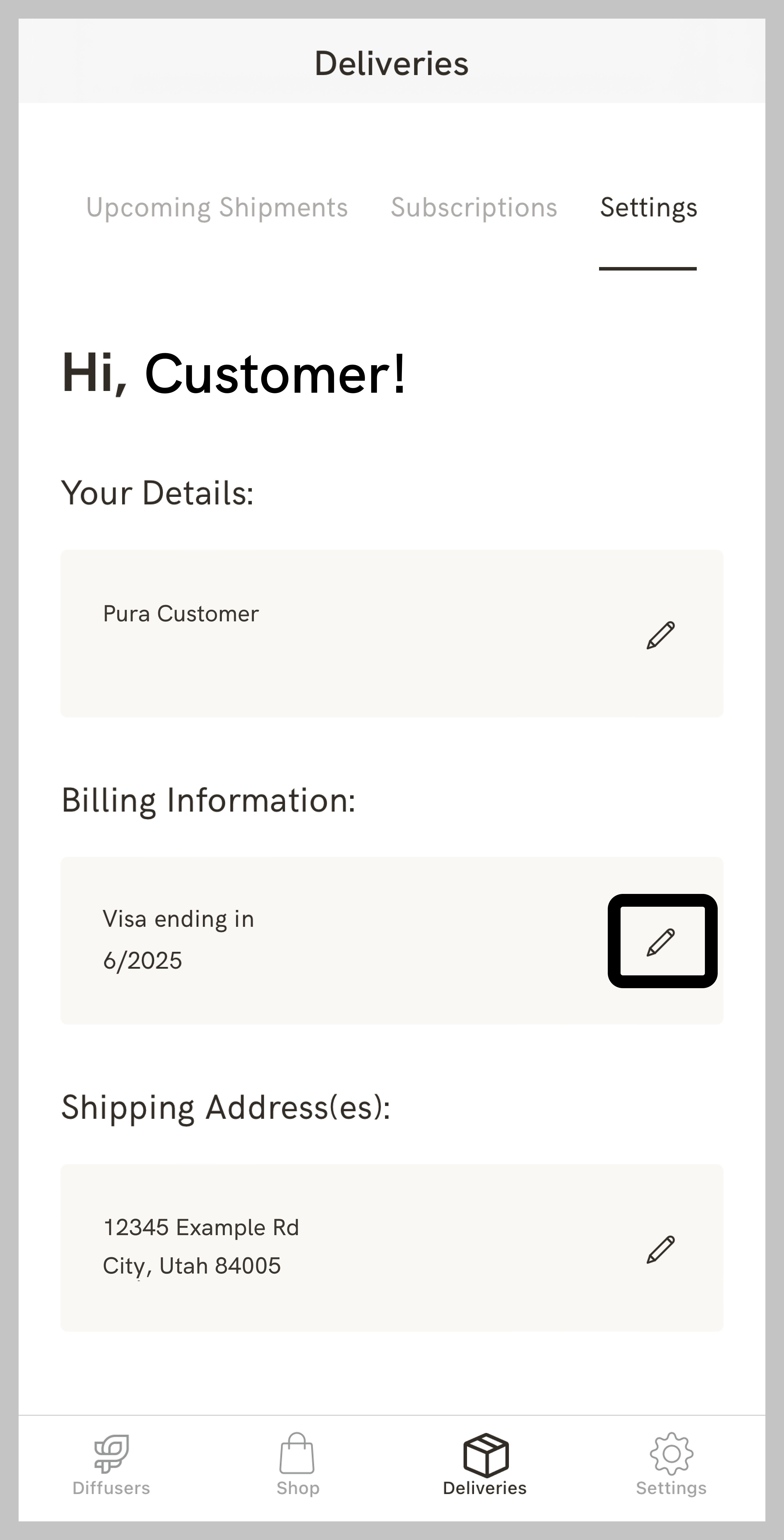The width and height of the screenshot is (784, 1540).
Task: Tap the Diffusers label in navigation bar
Action: click(x=111, y=1488)
